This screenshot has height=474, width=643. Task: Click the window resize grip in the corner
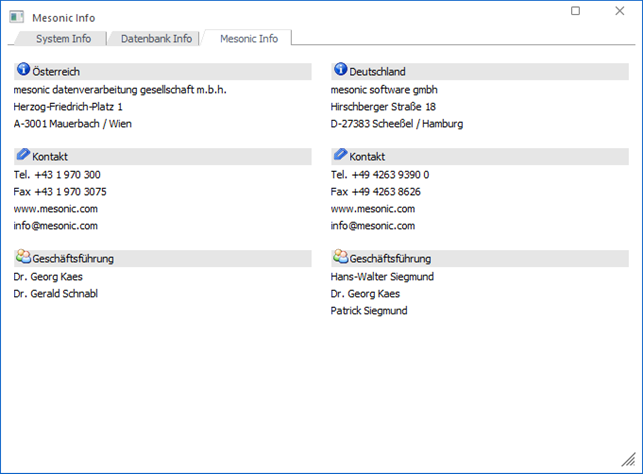pos(629,459)
